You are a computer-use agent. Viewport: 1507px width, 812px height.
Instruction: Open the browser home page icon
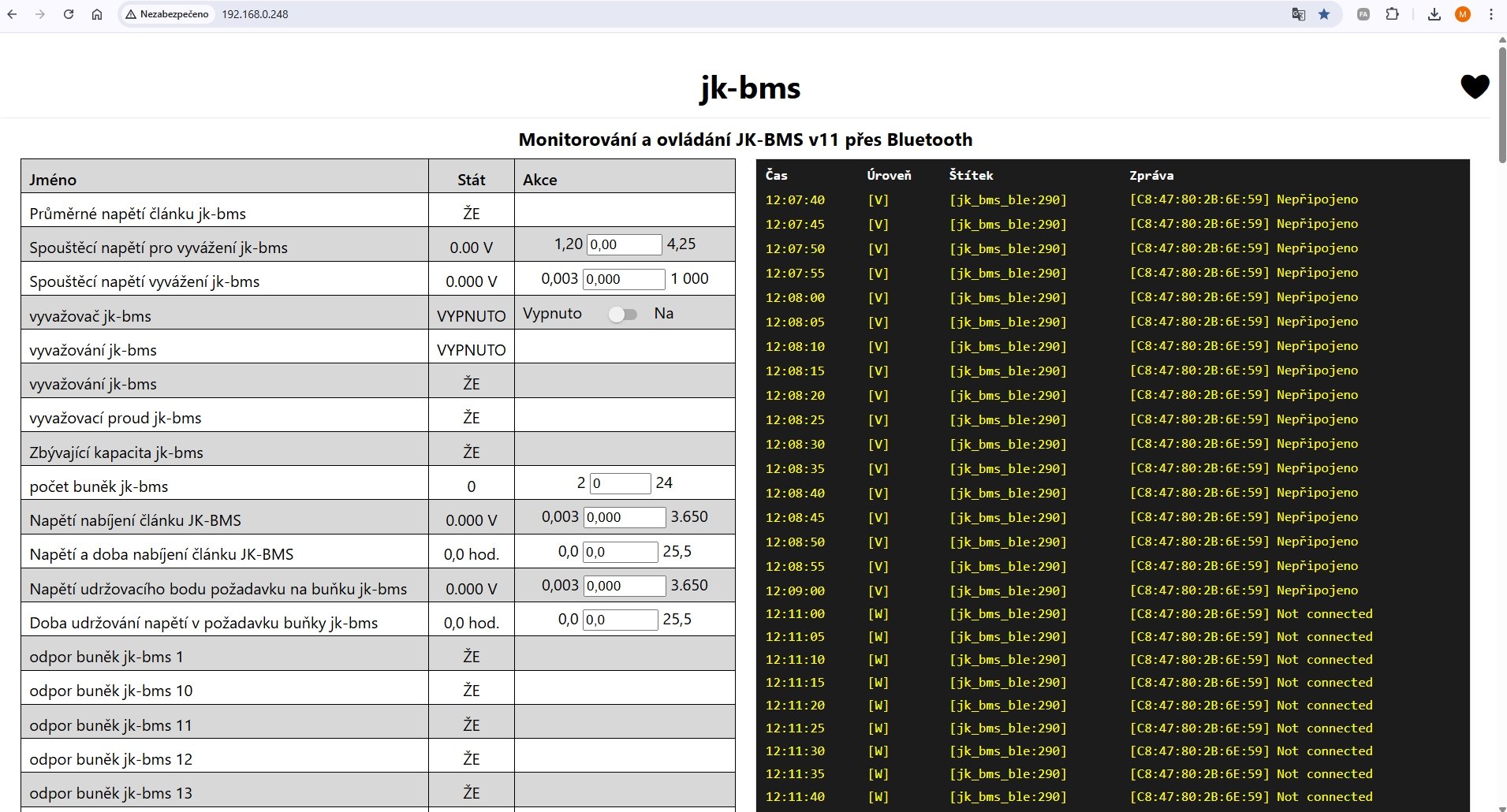point(97,14)
